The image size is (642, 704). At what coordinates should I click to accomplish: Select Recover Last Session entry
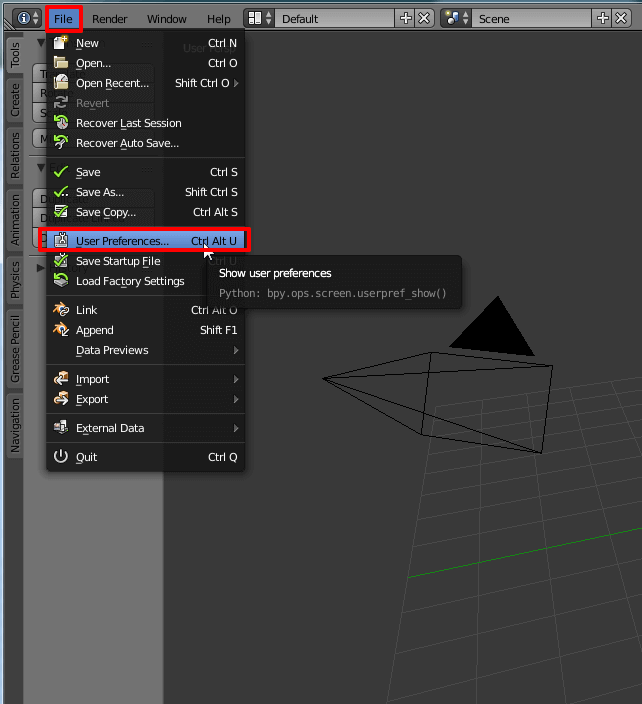(146, 123)
